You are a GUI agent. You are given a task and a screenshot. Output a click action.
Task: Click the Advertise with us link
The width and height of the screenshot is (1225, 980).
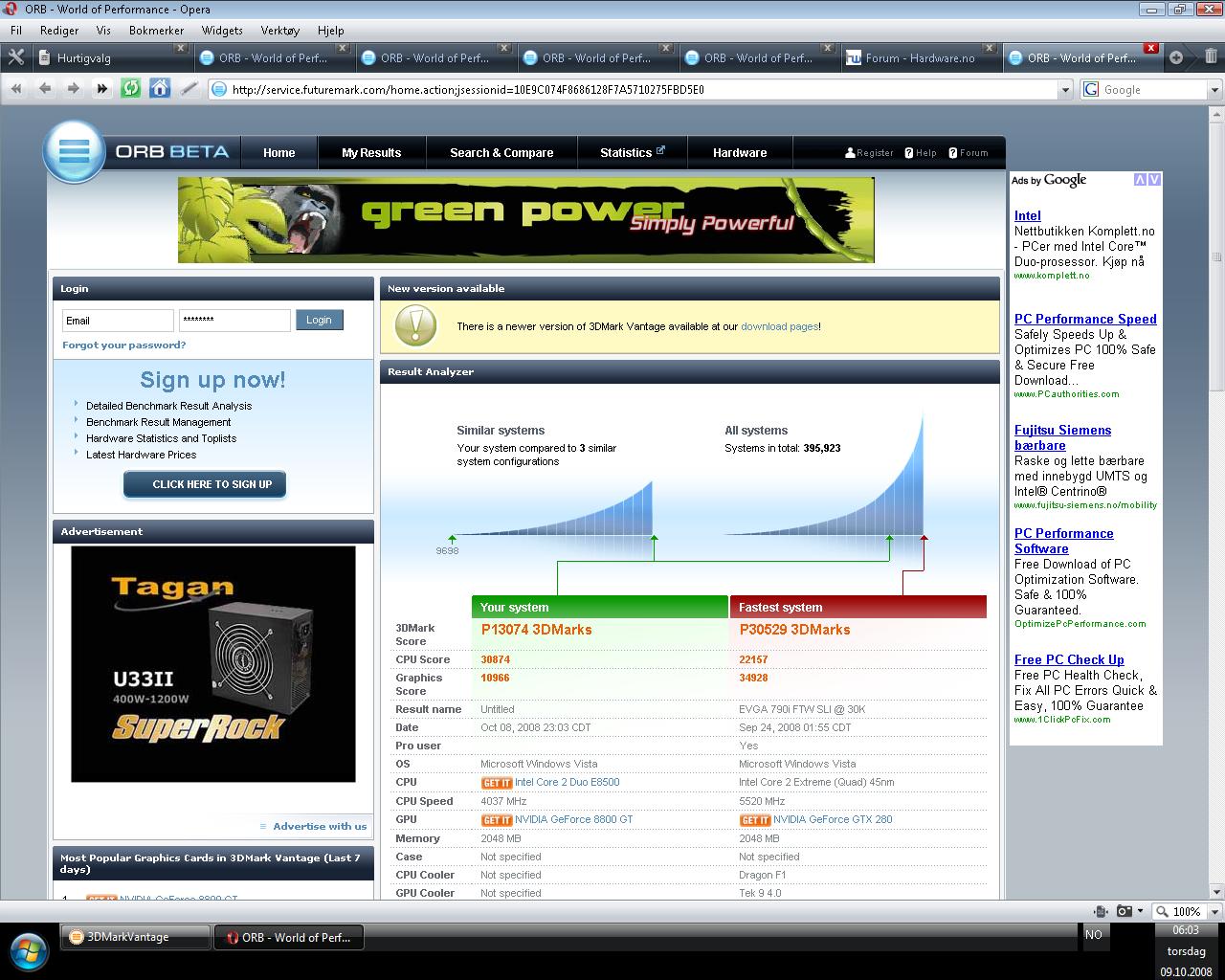click(320, 826)
